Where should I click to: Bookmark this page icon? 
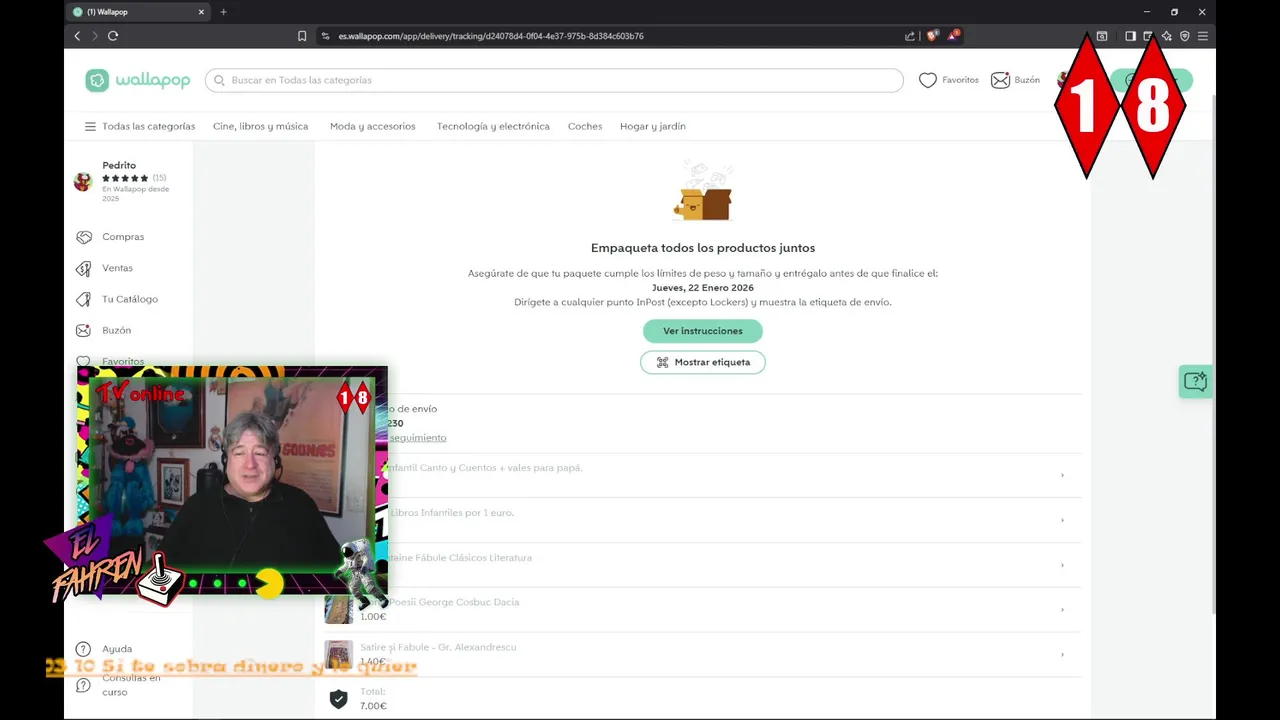302,36
